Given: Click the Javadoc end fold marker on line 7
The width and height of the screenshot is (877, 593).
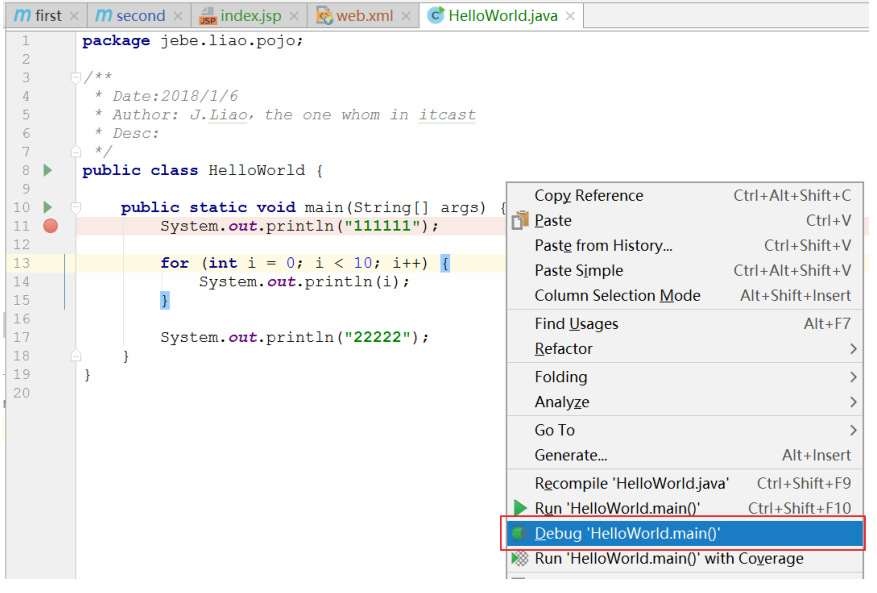Looking at the screenshot, I should coord(76,152).
